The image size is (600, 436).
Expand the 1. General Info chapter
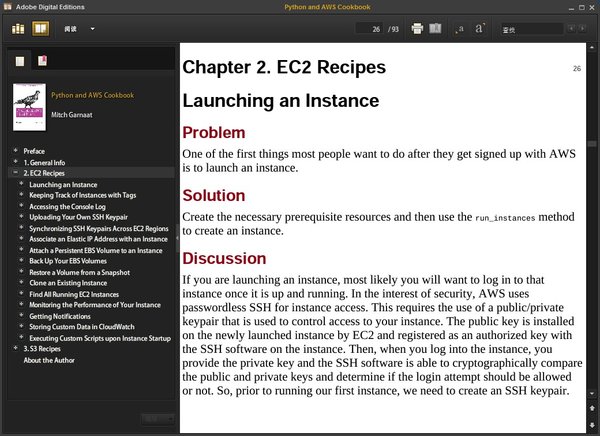click(16, 162)
